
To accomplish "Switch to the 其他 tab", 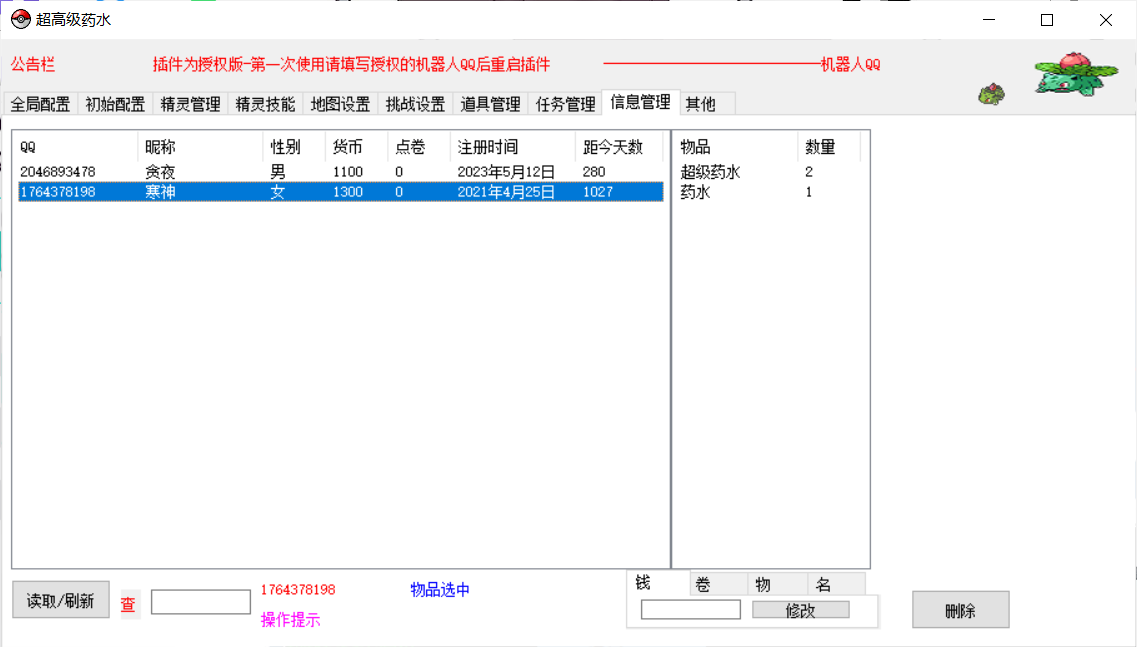I will point(700,104).
